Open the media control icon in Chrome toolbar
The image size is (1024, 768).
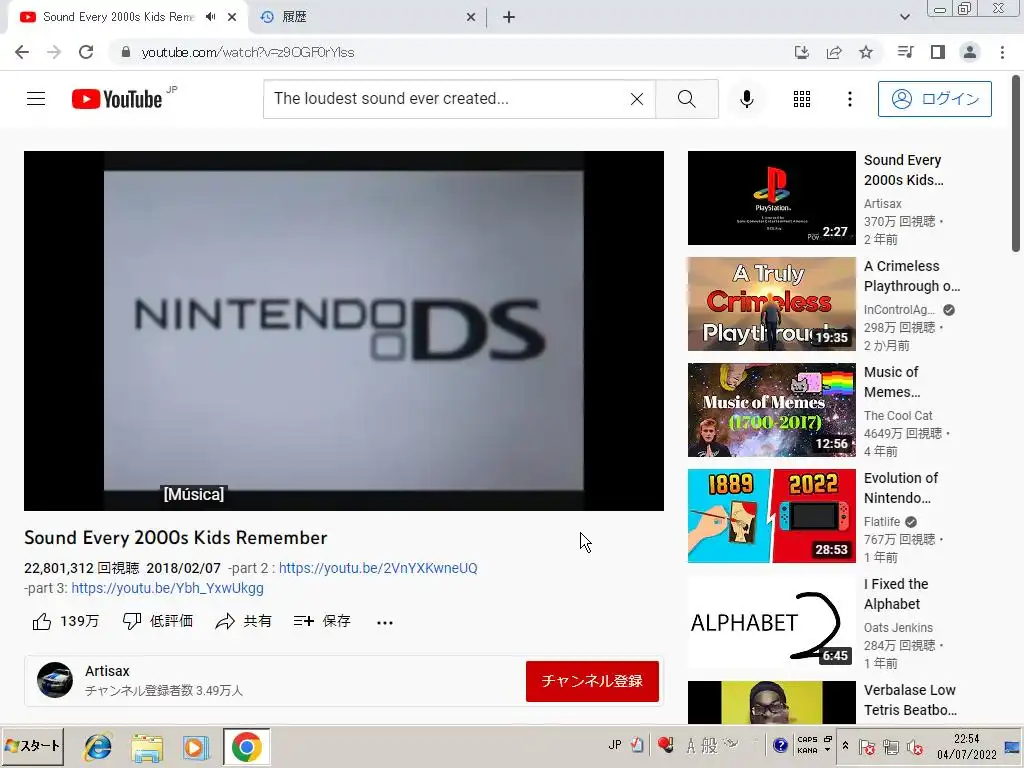tap(905, 52)
